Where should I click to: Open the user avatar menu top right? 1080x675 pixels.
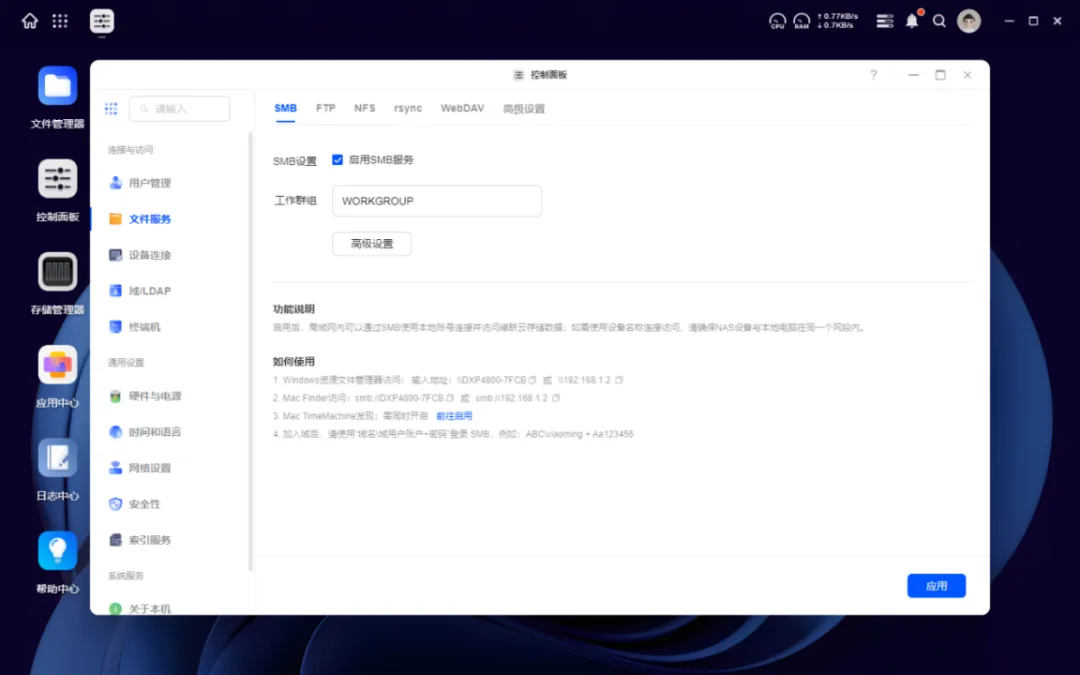pyautogui.click(x=968, y=20)
